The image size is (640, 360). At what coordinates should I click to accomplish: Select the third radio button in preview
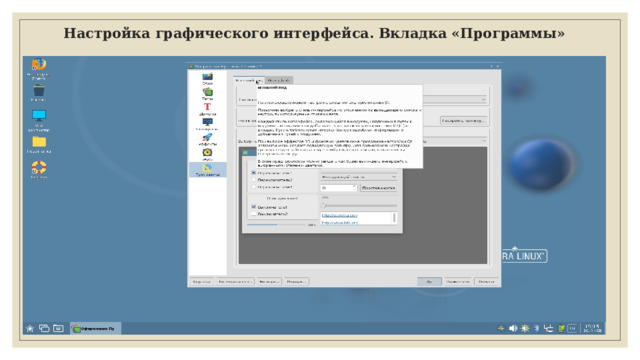(x=253, y=187)
